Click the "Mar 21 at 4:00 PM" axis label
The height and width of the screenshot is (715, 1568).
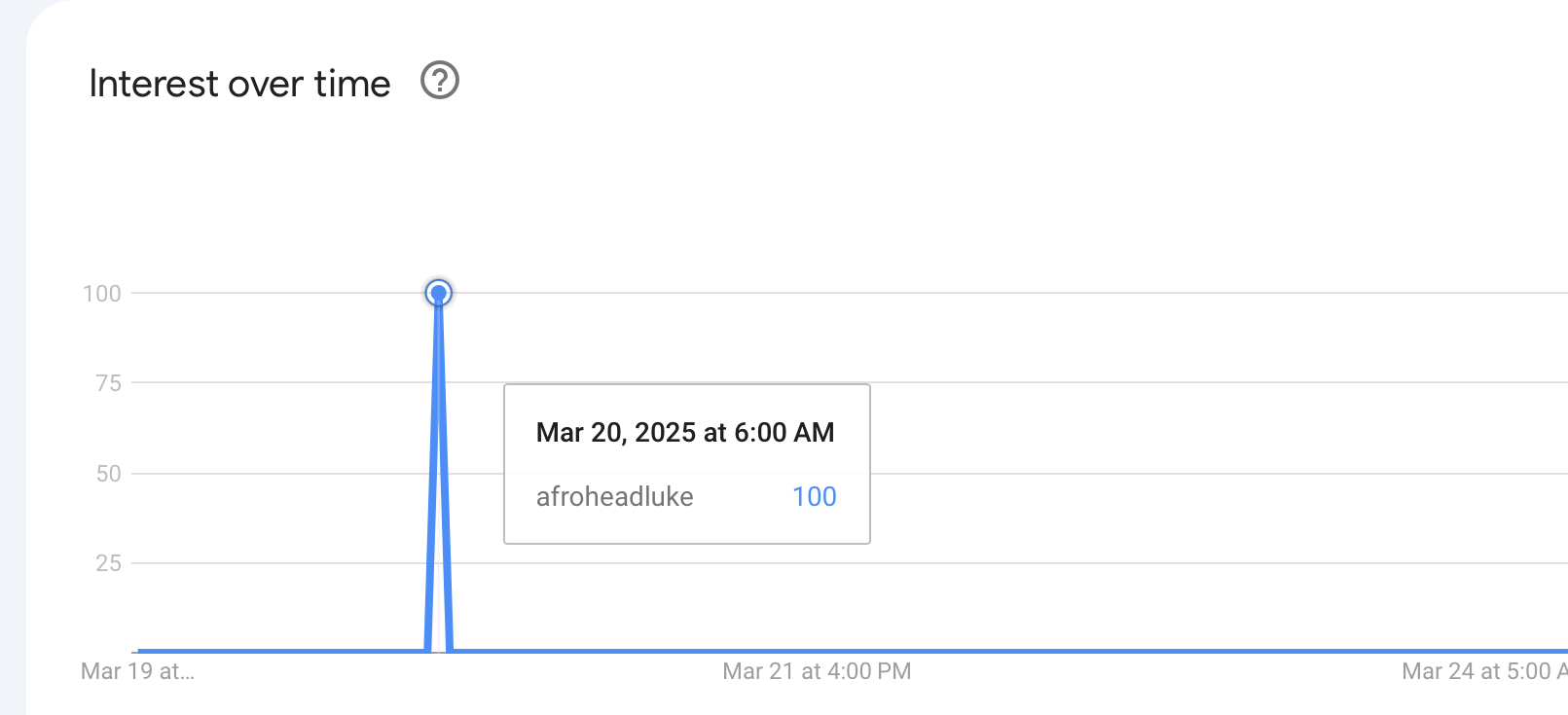pos(817,671)
